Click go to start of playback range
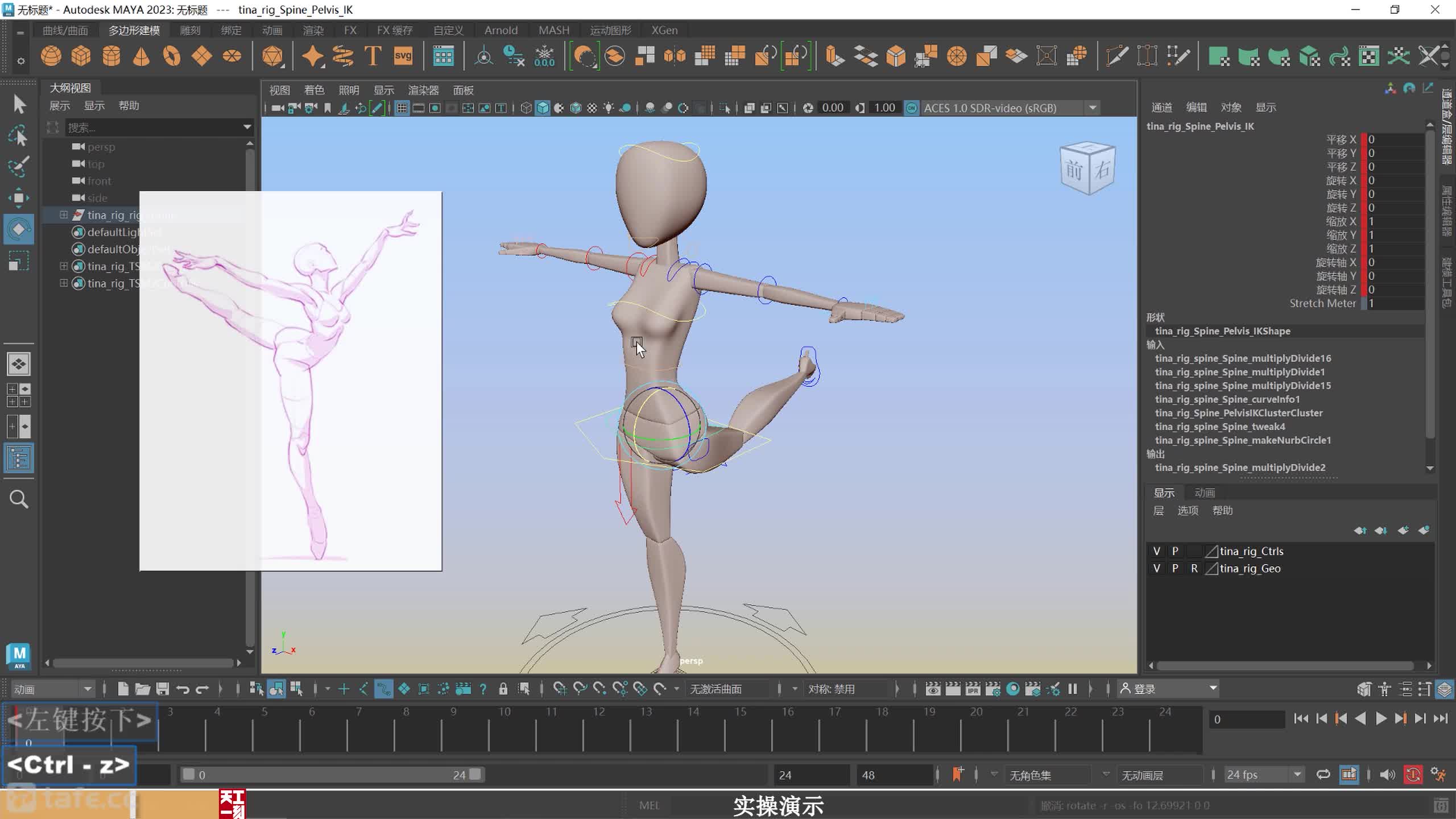 (1301, 719)
